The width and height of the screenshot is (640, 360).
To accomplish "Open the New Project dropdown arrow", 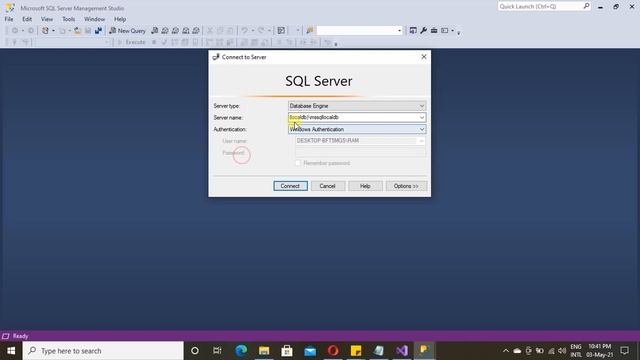I will click(53, 31).
